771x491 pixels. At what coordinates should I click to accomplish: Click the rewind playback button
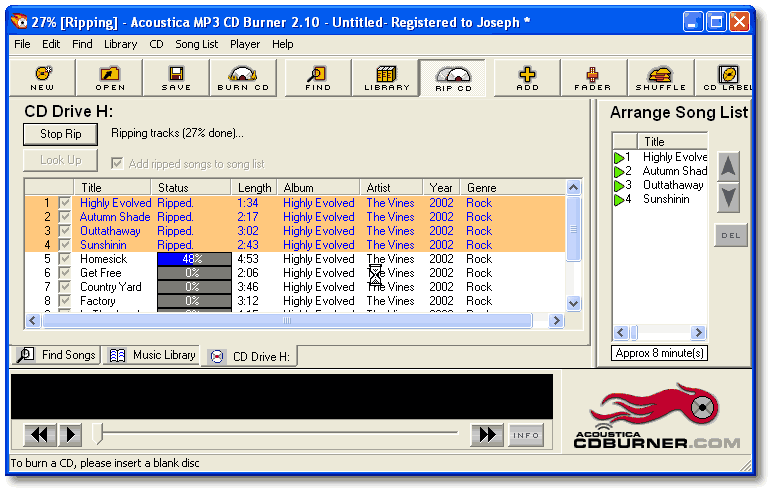pyautogui.click(x=39, y=434)
